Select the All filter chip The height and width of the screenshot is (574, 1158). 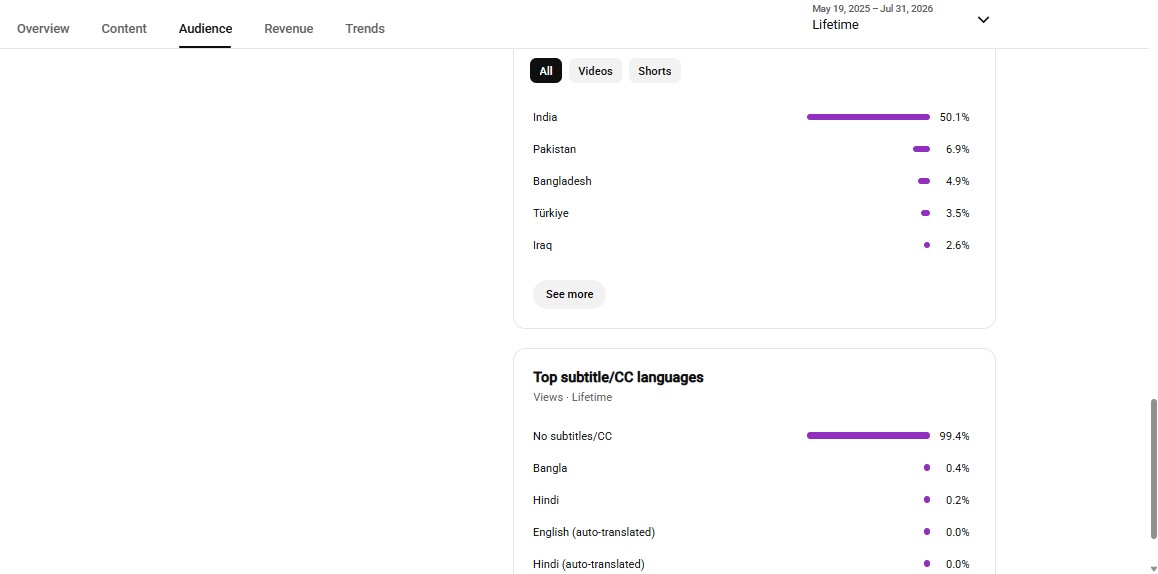[546, 71]
